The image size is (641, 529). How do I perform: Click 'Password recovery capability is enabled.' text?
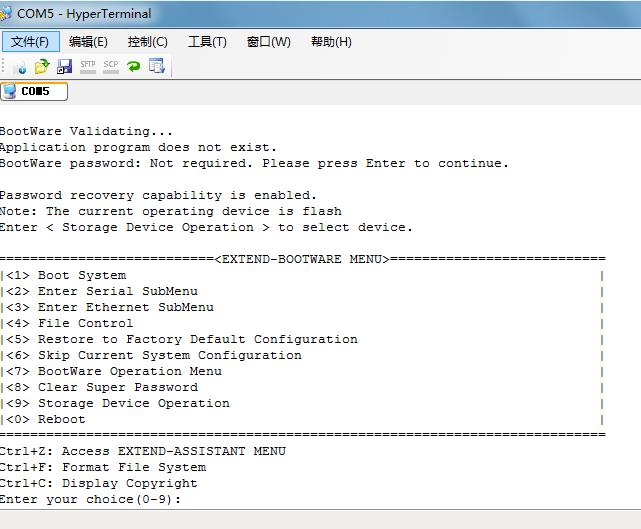click(x=158, y=195)
